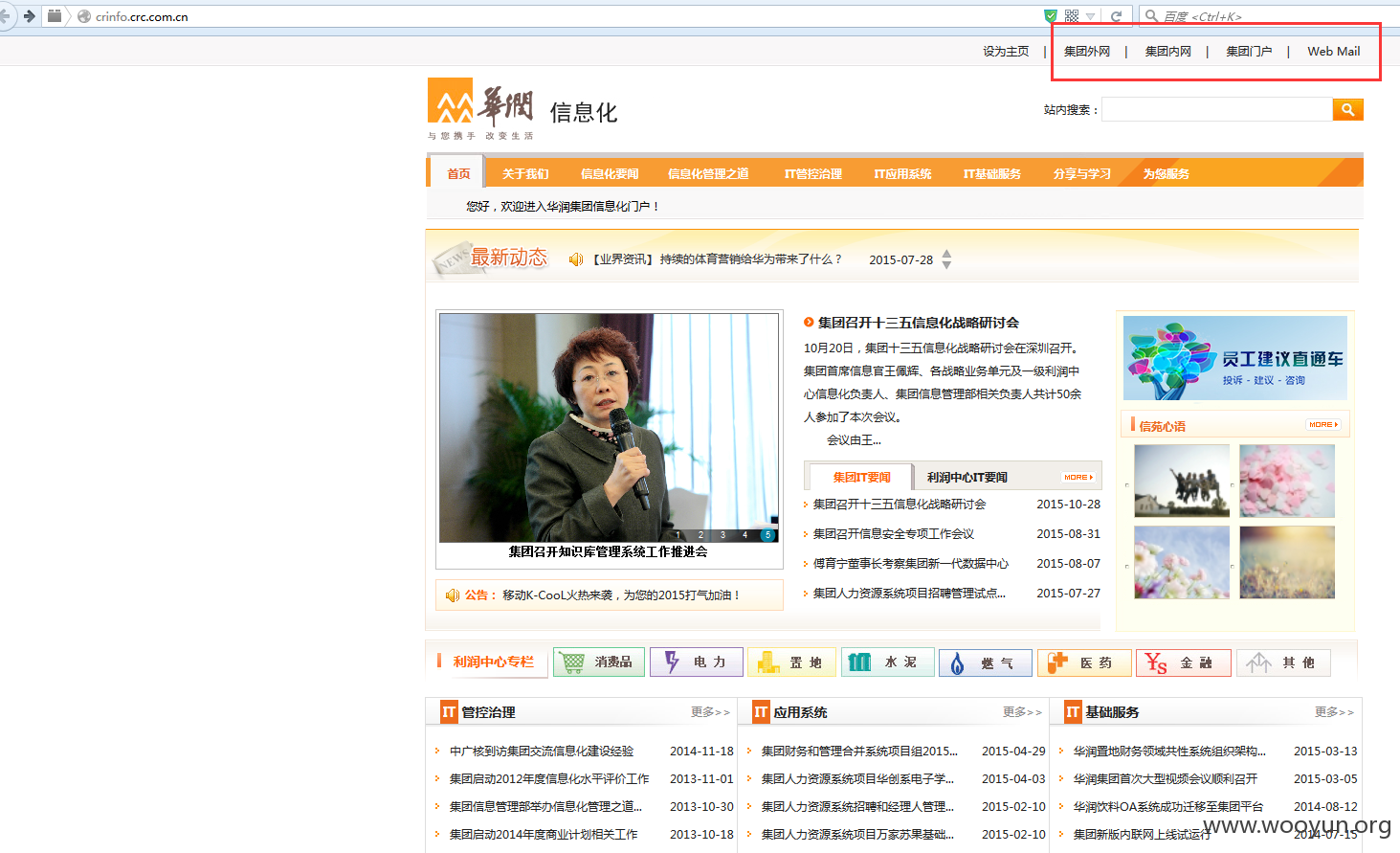Open 信息化要闻 menu item
Viewport: 1400px width, 853px height.
[x=610, y=173]
